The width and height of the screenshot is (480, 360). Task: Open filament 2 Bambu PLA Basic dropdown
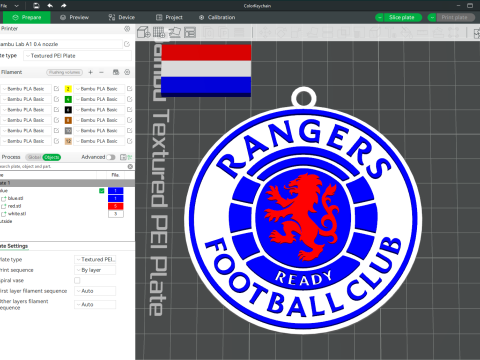pyautogui.click(x=99, y=89)
